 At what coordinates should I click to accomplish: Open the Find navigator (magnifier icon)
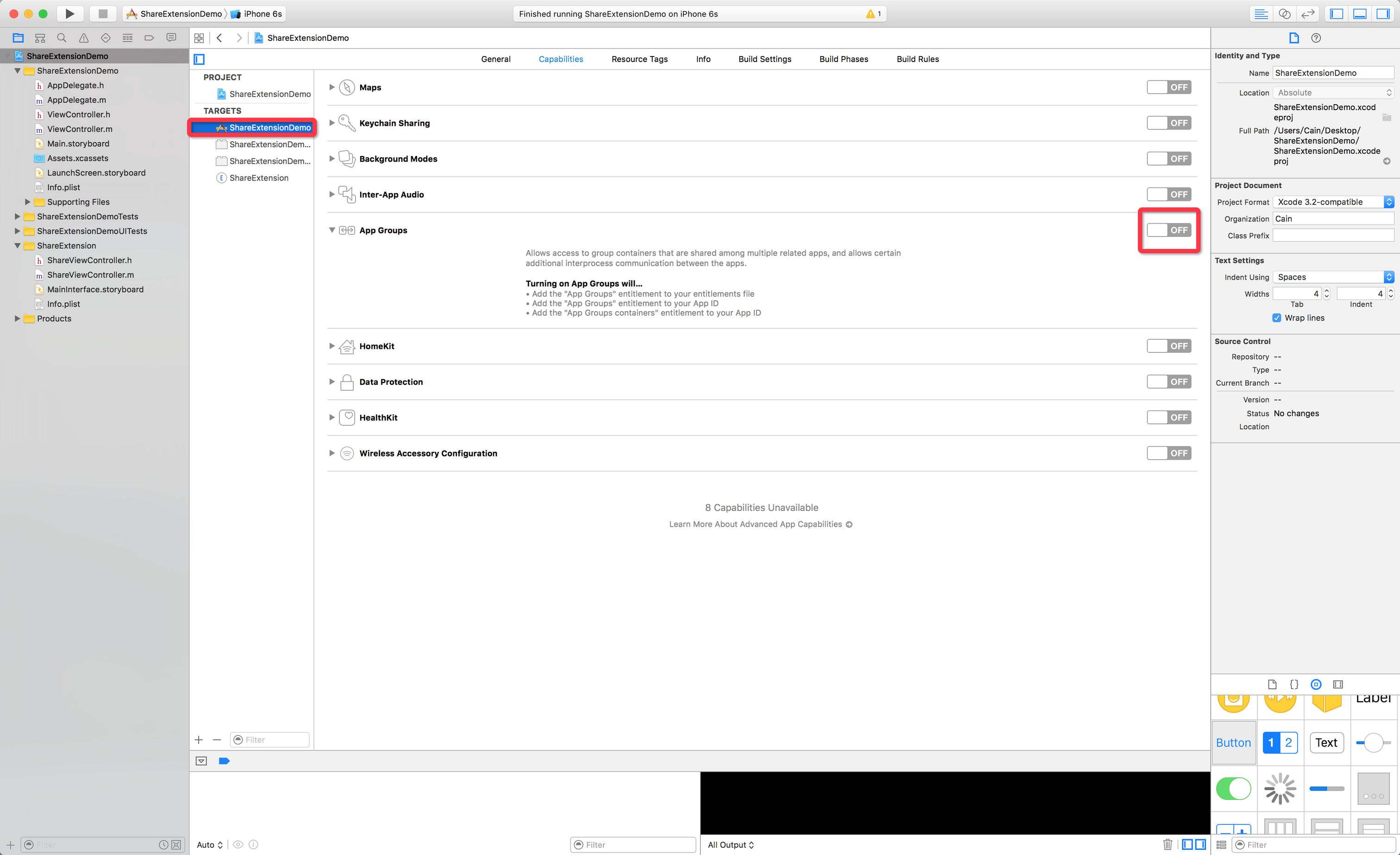click(x=62, y=38)
